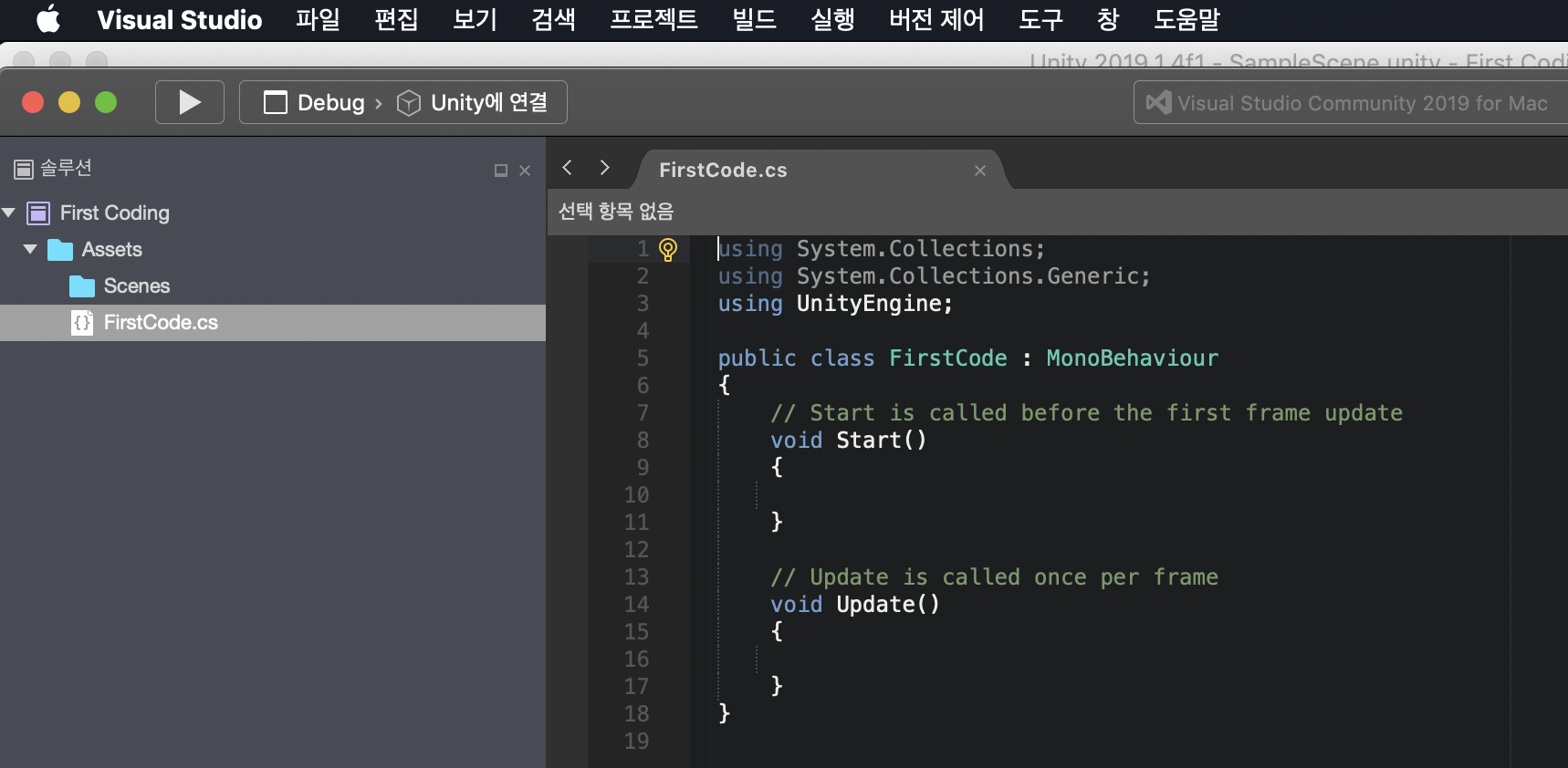The image size is (1568, 768).
Task: Select the First Coding project icon
Action: [x=38, y=213]
